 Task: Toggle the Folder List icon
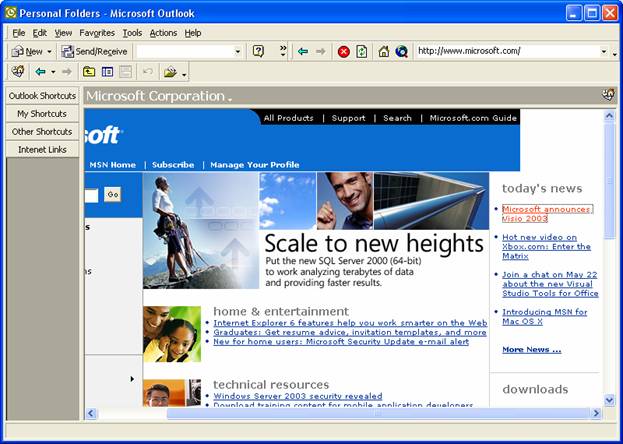(x=107, y=72)
